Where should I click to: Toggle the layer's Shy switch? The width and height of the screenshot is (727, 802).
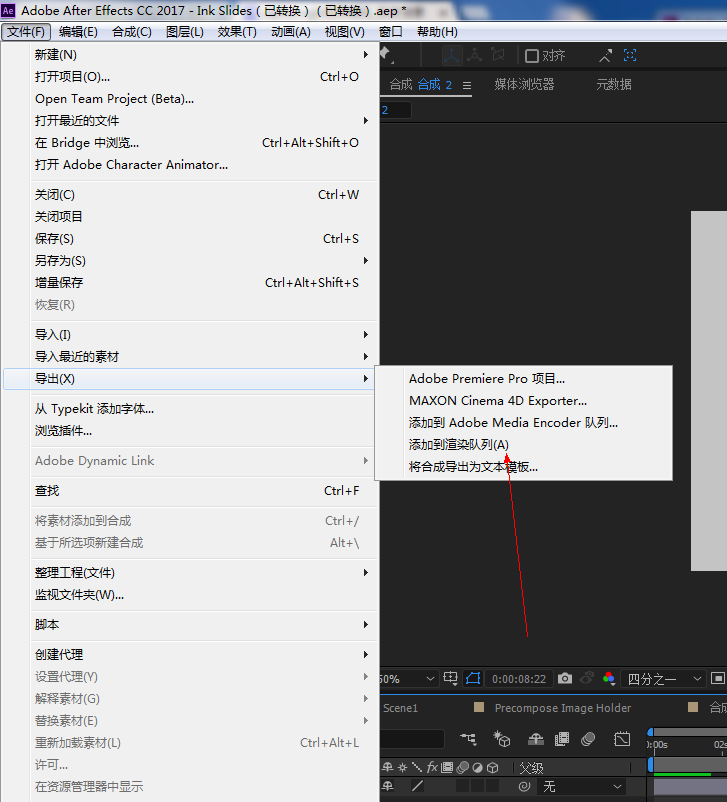387,786
